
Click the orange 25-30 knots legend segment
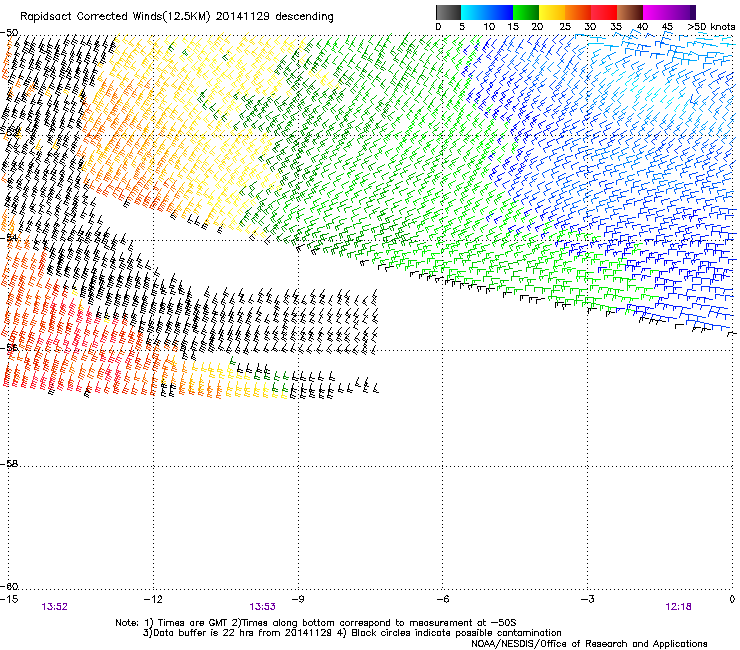pos(578,12)
